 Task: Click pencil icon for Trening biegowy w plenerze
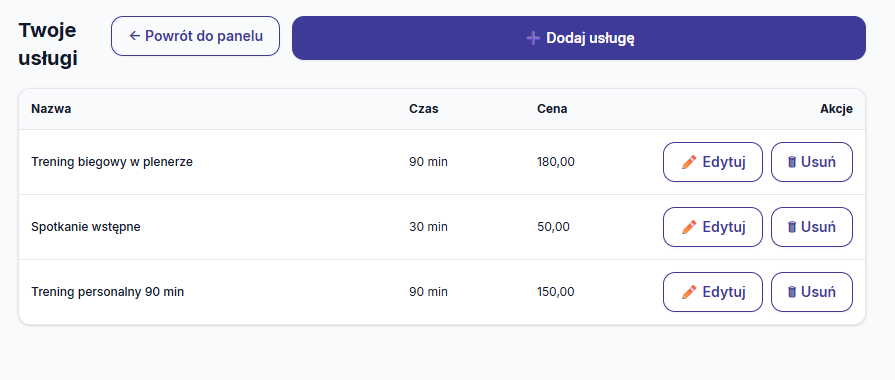pyautogui.click(x=689, y=162)
